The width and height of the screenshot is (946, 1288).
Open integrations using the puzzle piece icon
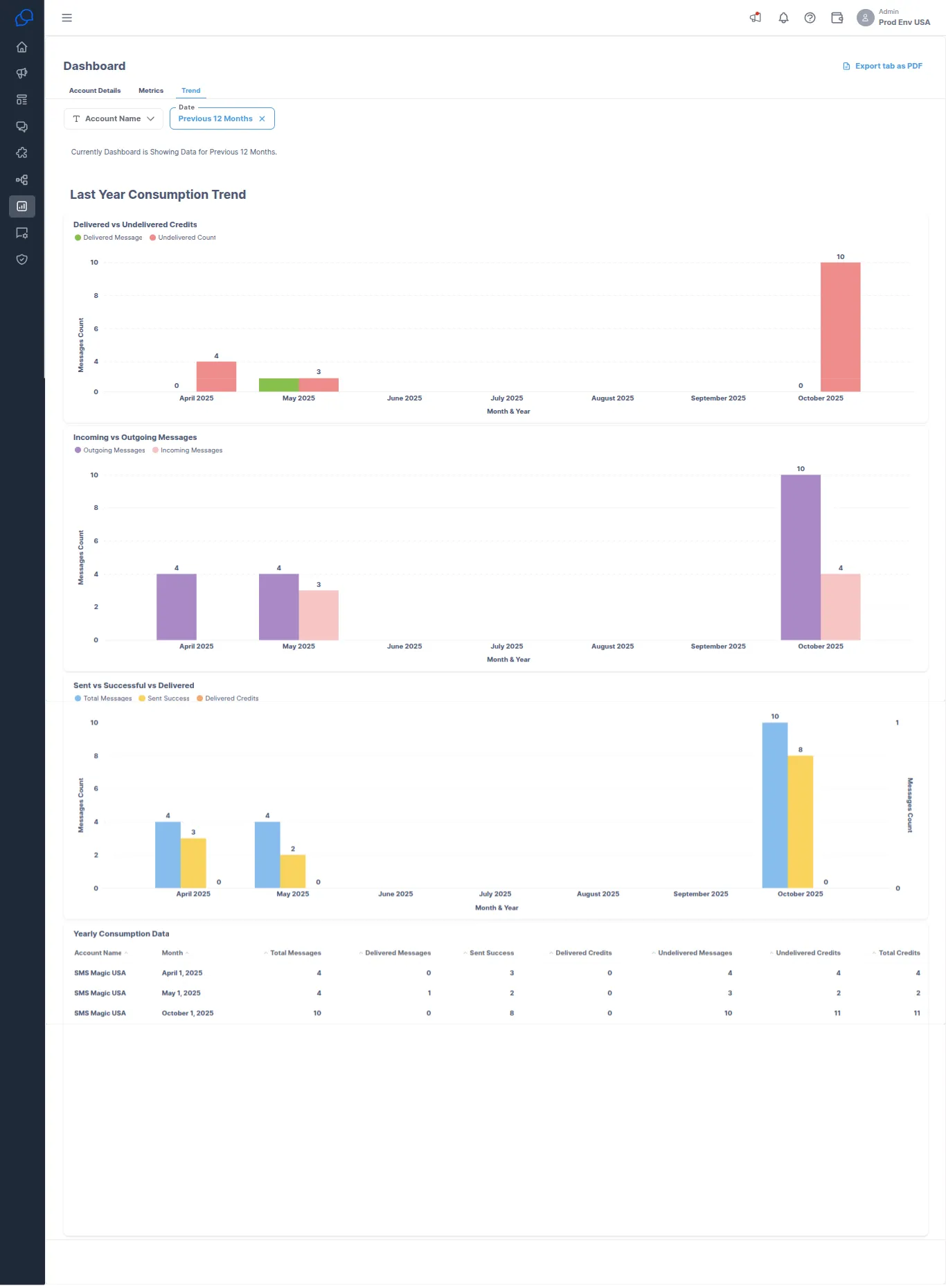coord(22,153)
